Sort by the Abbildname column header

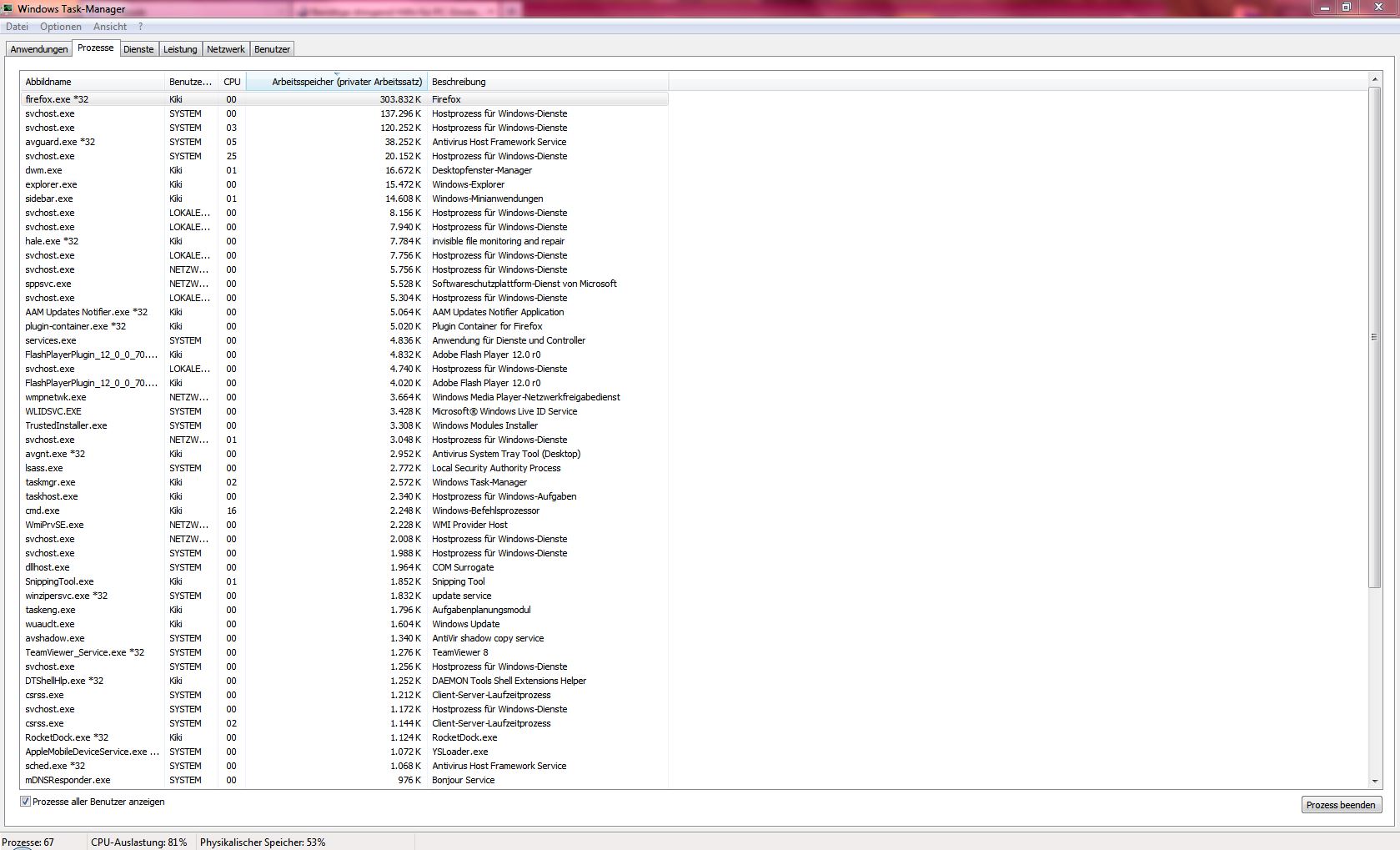click(x=92, y=82)
